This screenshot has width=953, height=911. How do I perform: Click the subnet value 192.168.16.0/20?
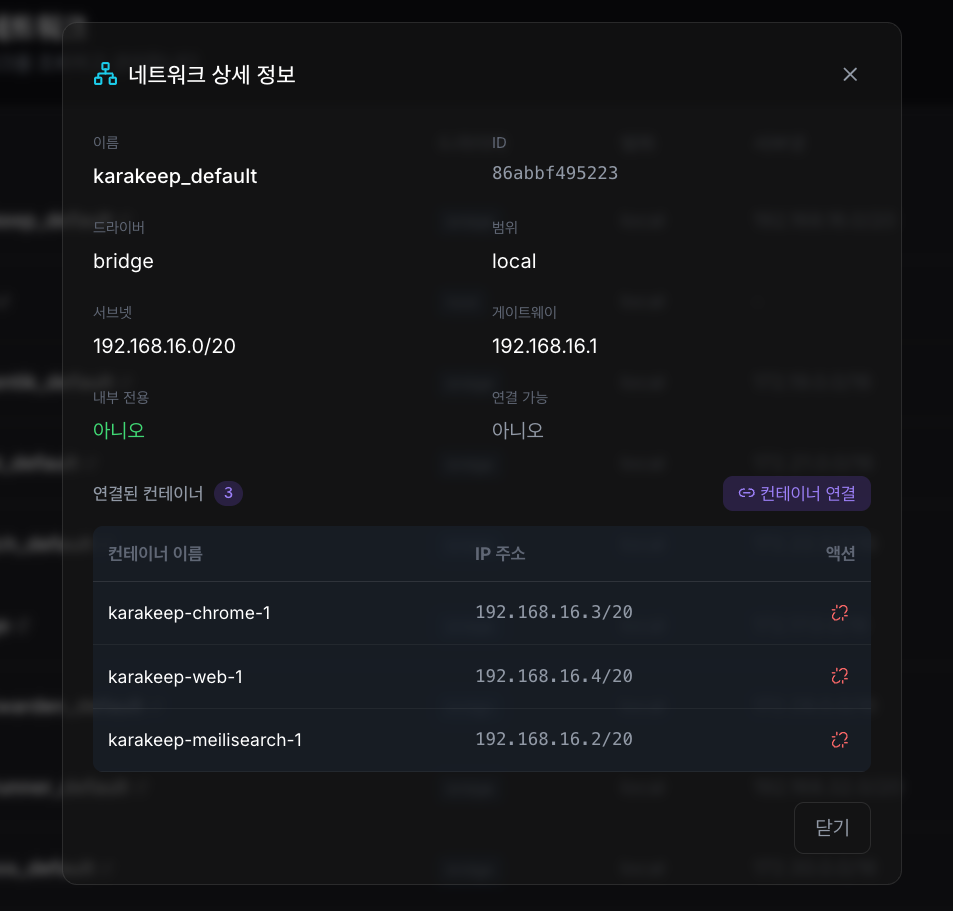coord(164,345)
